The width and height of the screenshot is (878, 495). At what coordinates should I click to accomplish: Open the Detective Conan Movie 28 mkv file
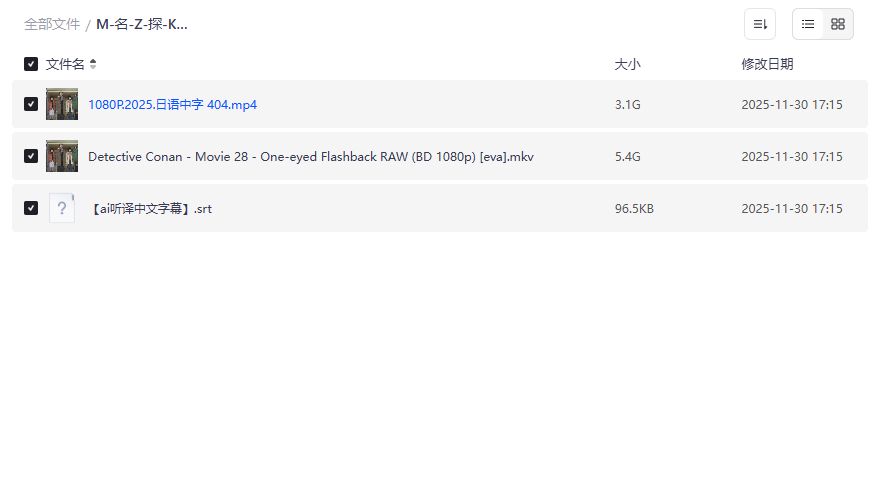coord(310,156)
